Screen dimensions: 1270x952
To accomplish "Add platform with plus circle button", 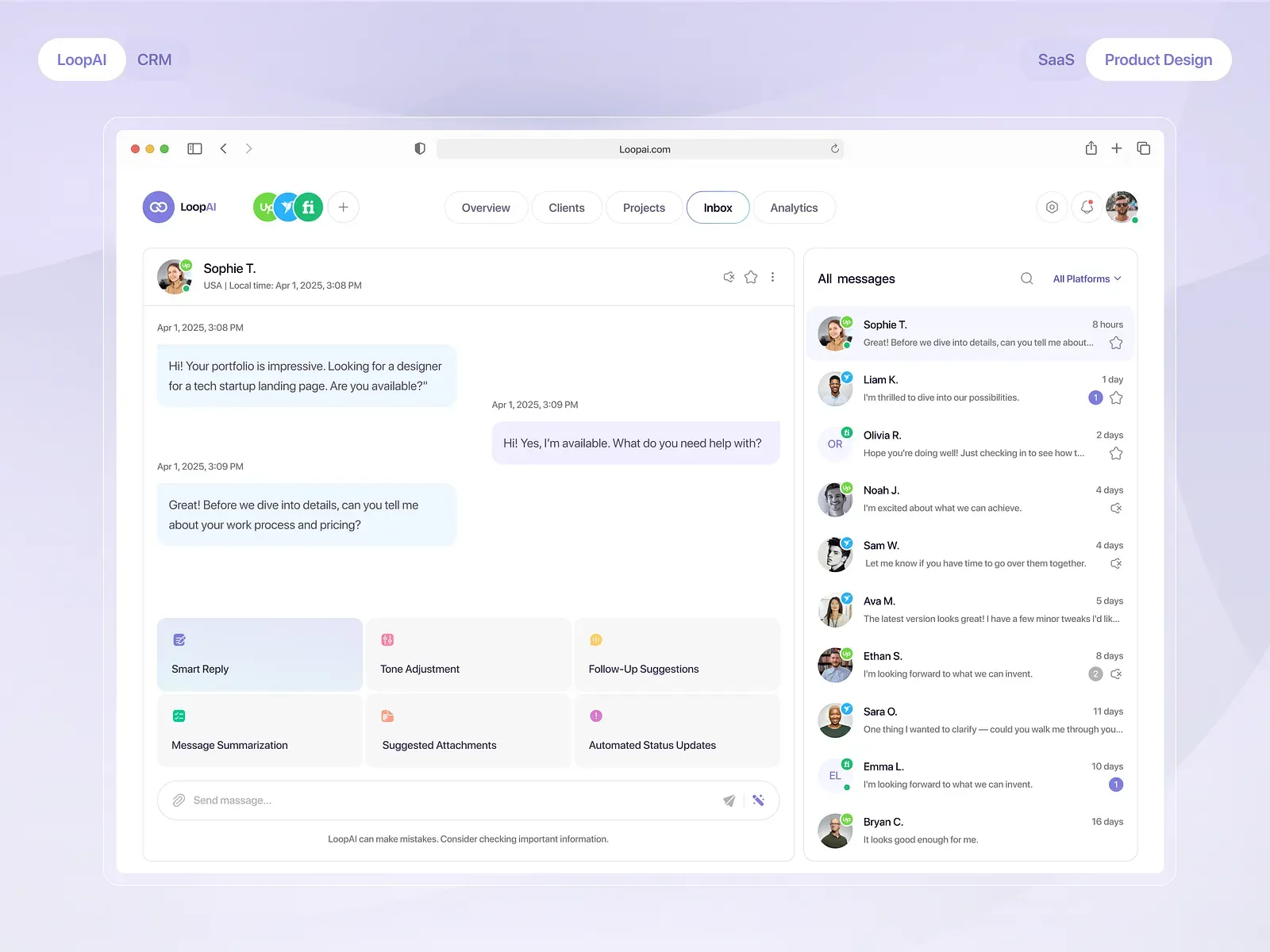I will [343, 207].
